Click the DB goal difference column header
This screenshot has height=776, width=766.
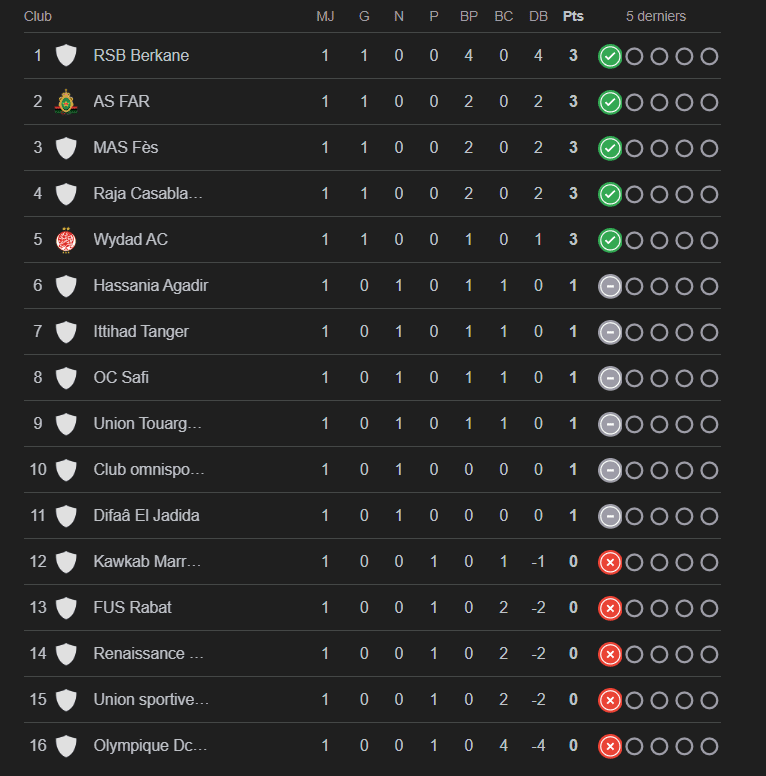coord(538,16)
